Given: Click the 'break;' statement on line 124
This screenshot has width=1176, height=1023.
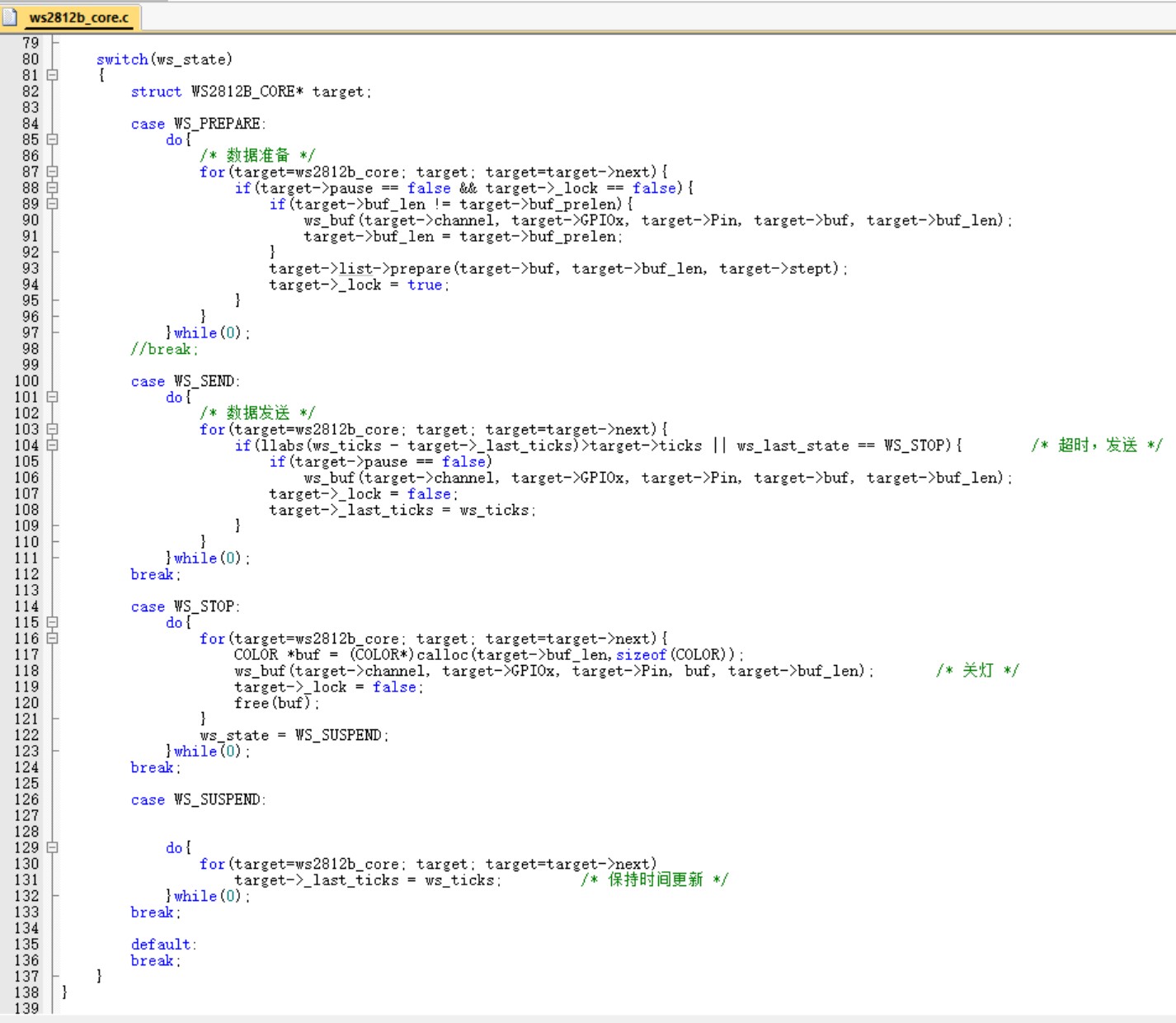Looking at the screenshot, I should [156, 767].
